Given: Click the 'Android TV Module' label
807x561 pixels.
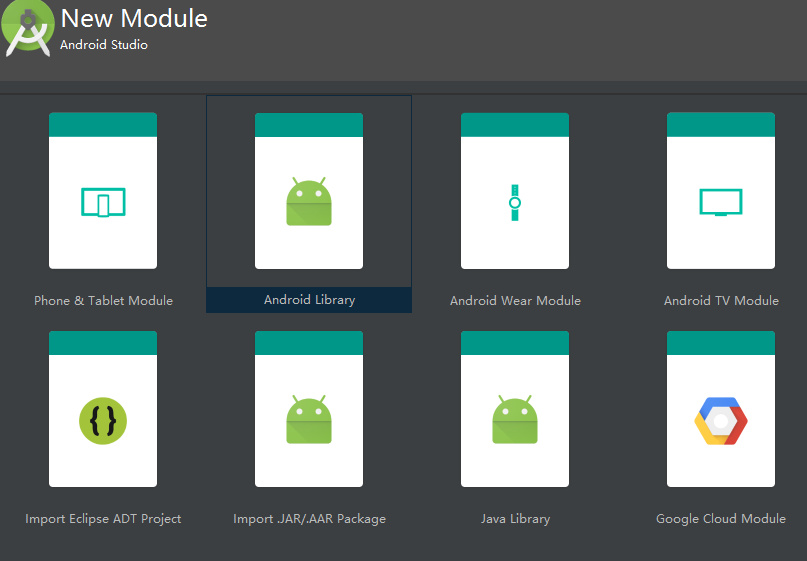Looking at the screenshot, I should (x=721, y=301).
